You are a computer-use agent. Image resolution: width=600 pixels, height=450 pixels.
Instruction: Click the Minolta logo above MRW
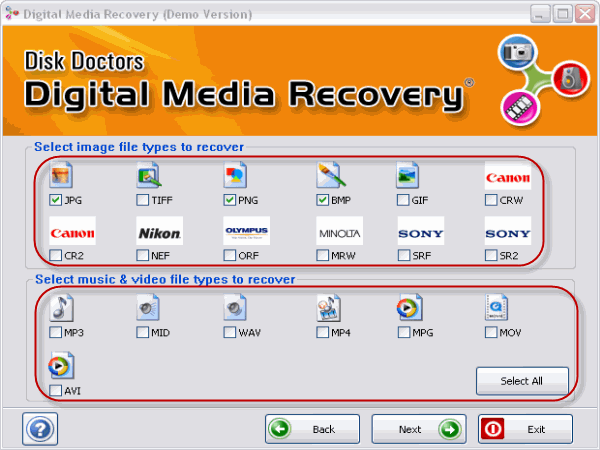click(339, 231)
